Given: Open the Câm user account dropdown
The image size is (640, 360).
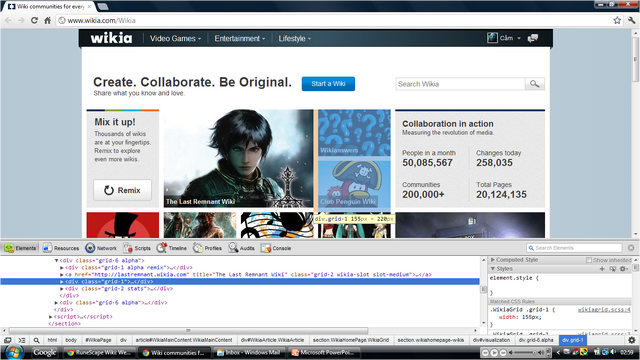Looking at the screenshot, I should click(x=504, y=38).
